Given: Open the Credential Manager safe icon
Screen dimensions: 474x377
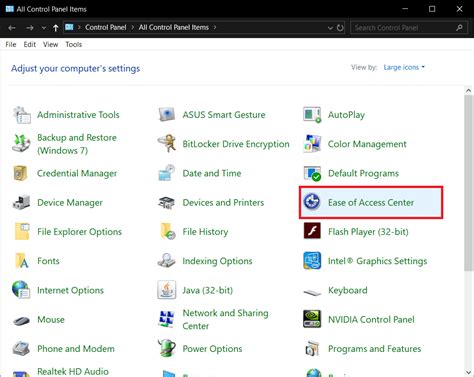Looking at the screenshot, I should pyautogui.click(x=21, y=173).
